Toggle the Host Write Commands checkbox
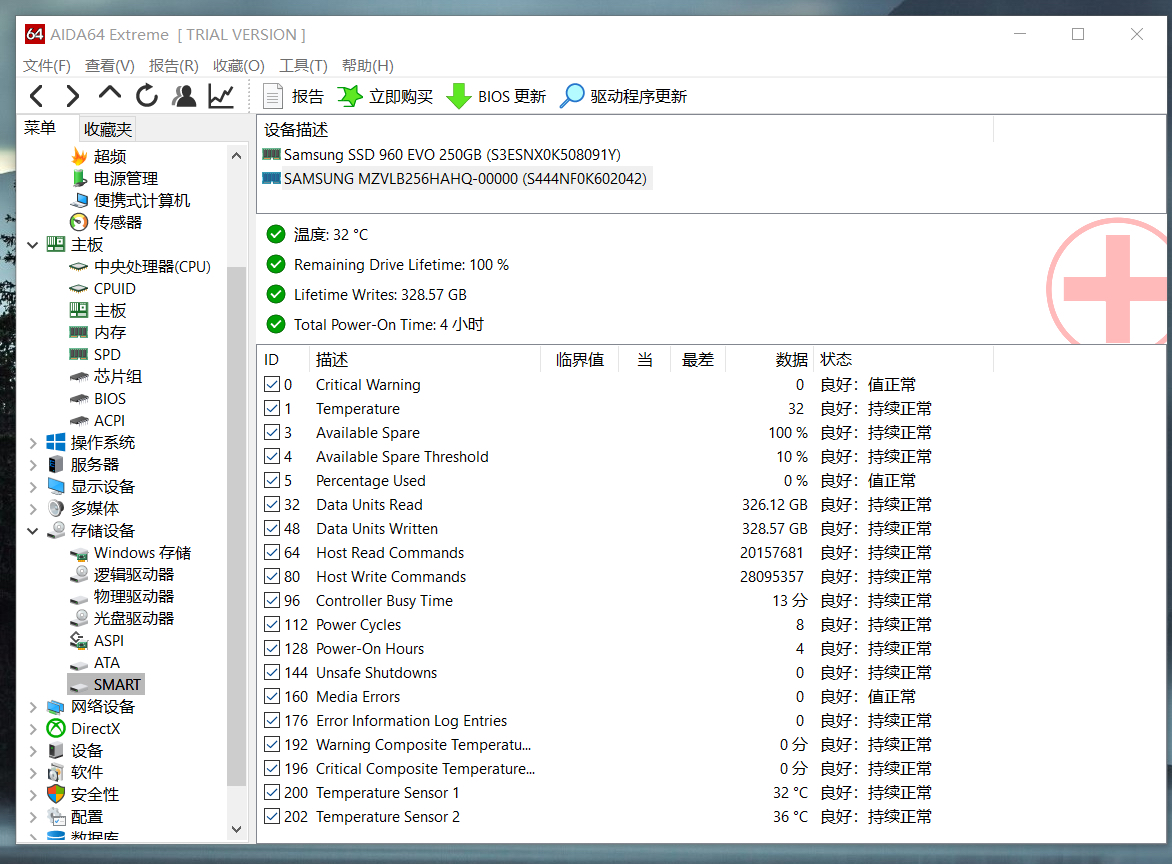1172x864 pixels. [x=272, y=576]
